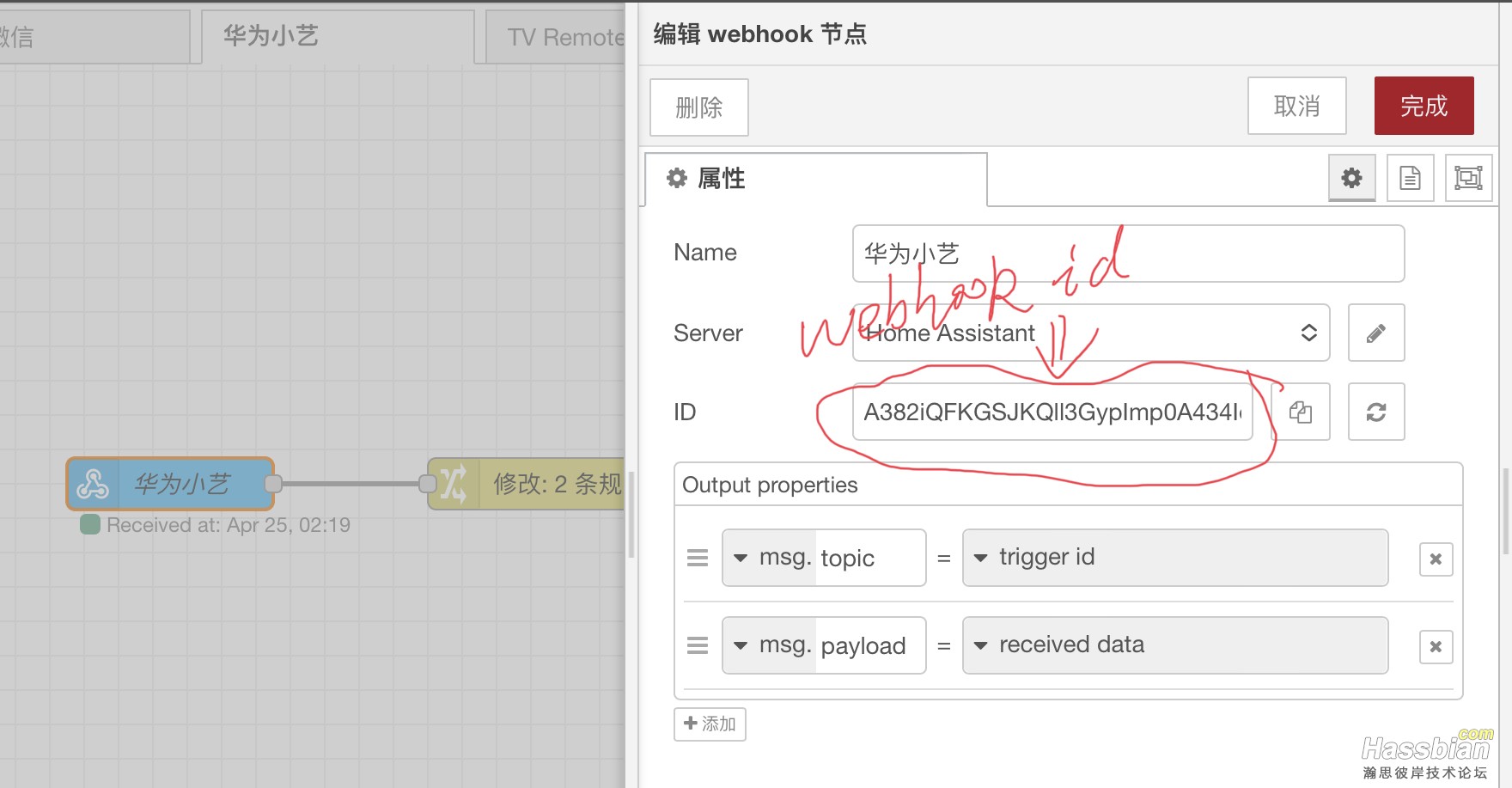Open node properties gear icon

(1351, 178)
